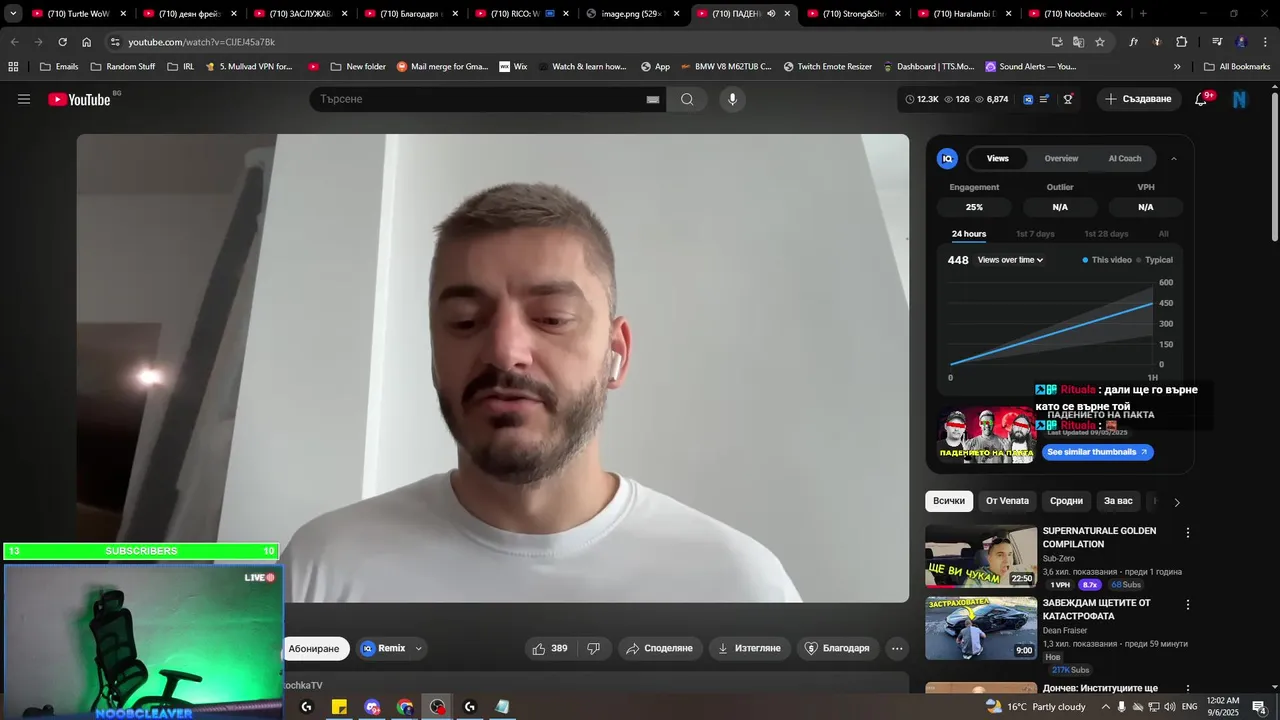Image resolution: width=1280 pixels, height=720 pixels.
Task: Show hidden bookmarks overflow chevron
Action: (x=1177, y=66)
